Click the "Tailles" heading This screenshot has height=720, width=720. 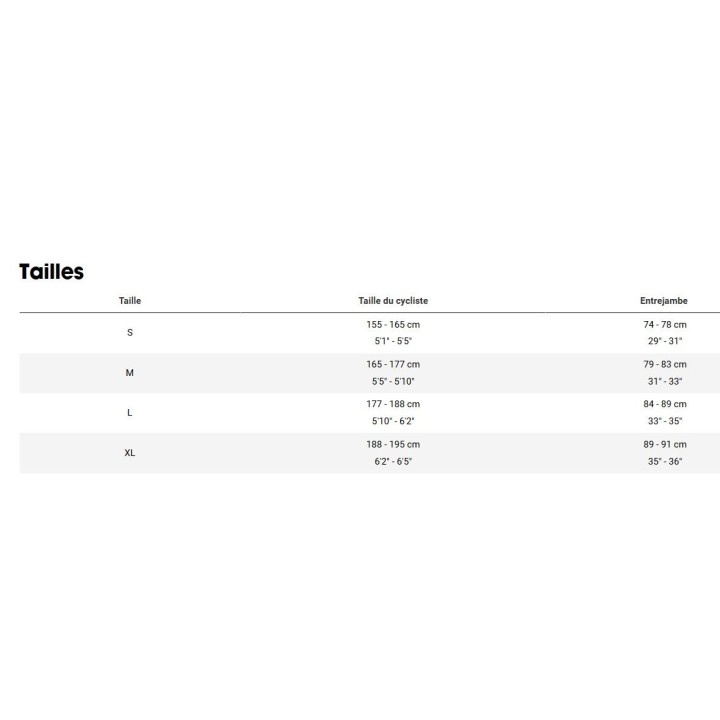pyautogui.click(x=51, y=272)
